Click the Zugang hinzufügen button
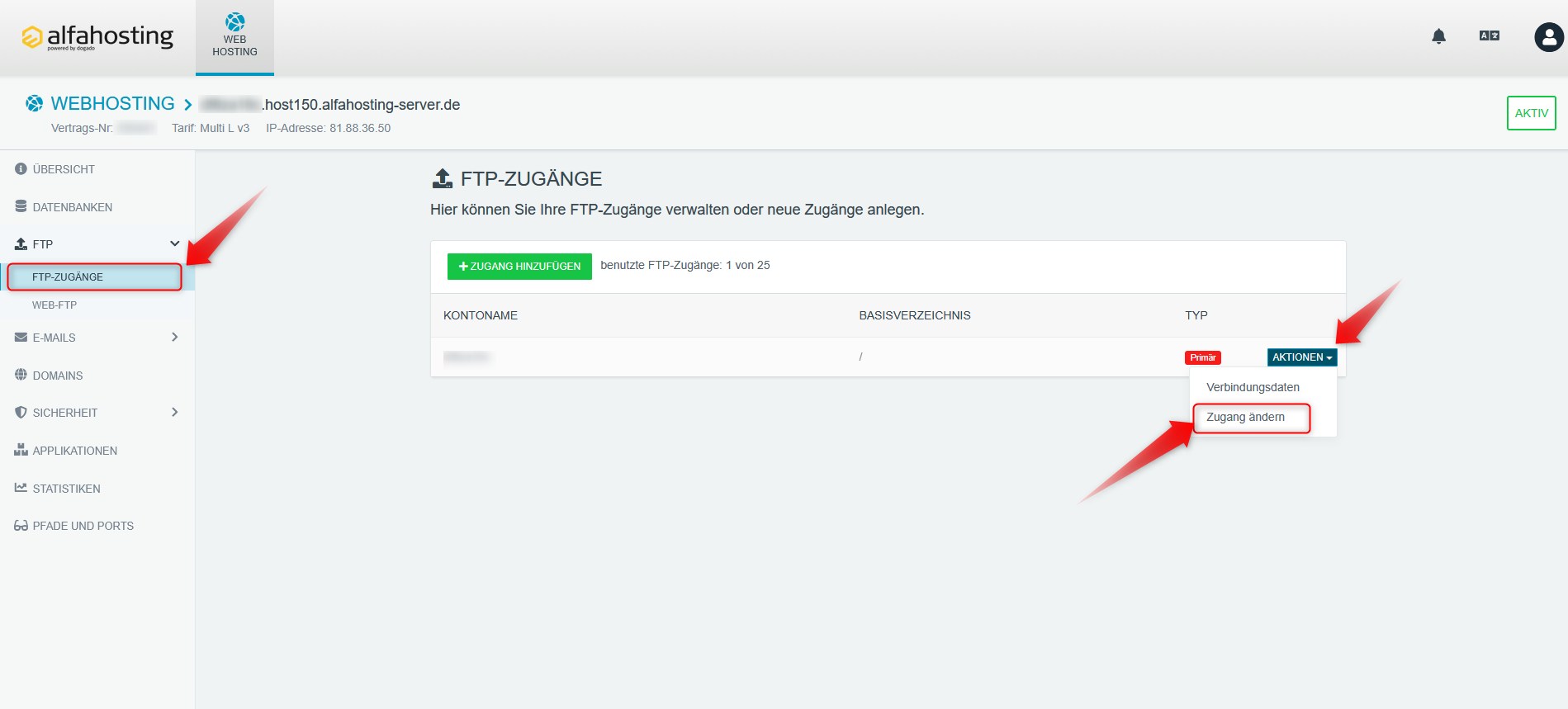The height and width of the screenshot is (709, 1568). click(519, 267)
